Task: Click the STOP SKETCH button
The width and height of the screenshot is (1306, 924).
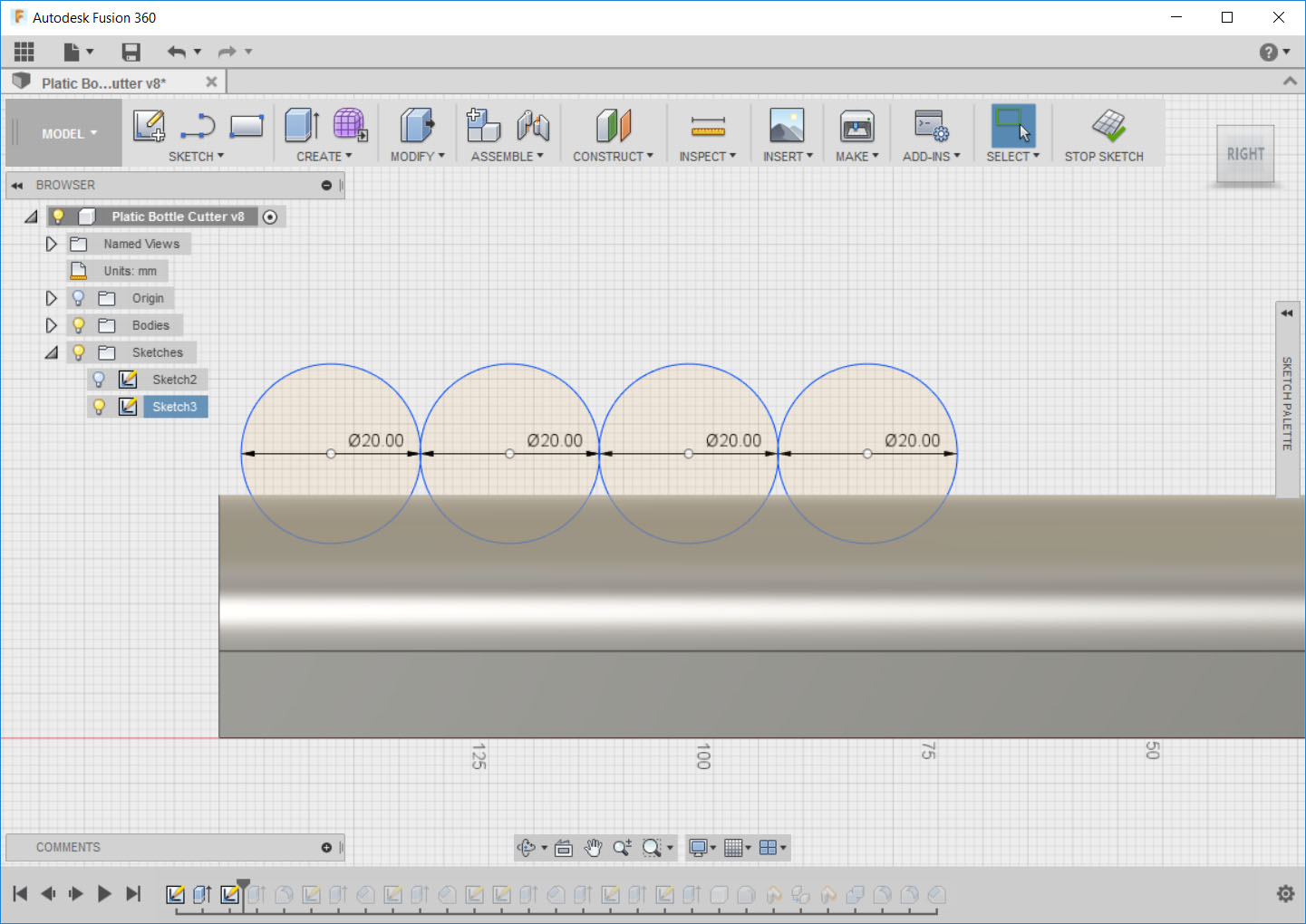Action: [x=1105, y=132]
